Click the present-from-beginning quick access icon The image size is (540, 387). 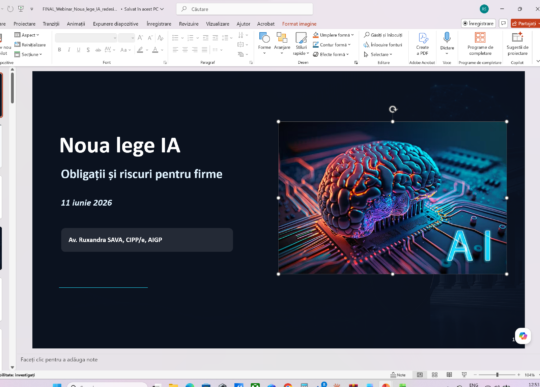click(x=21, y=9)
